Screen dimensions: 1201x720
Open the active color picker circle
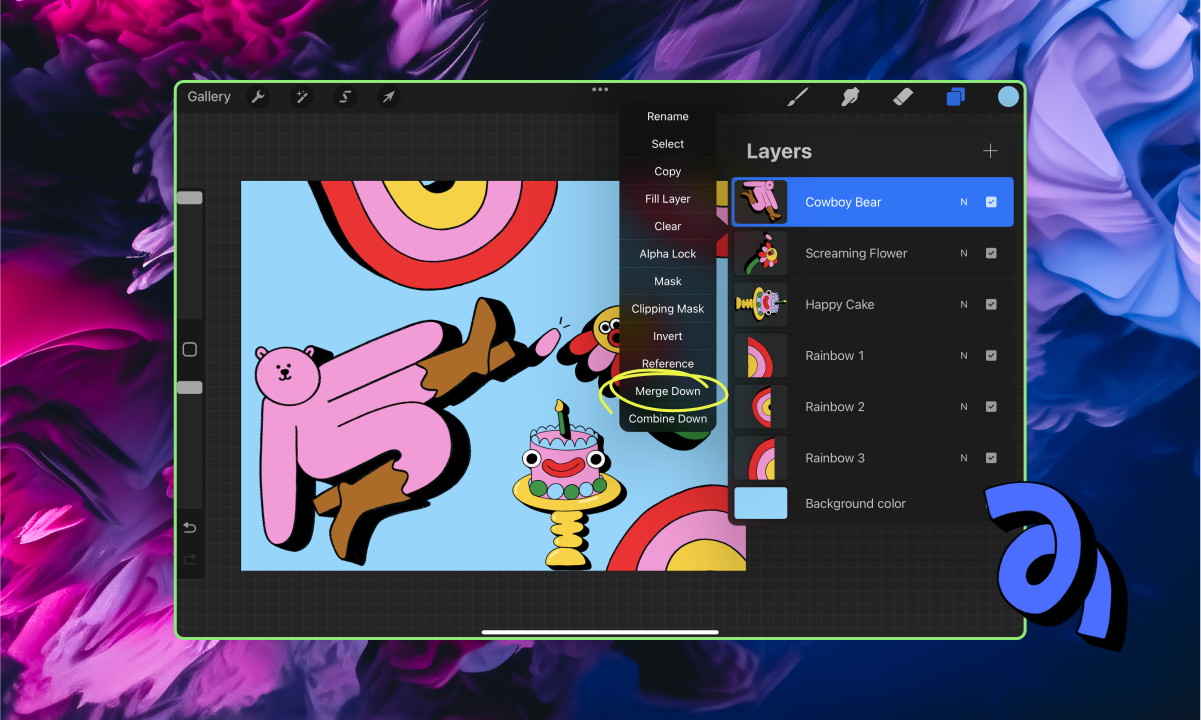(x=1008, y=96)
